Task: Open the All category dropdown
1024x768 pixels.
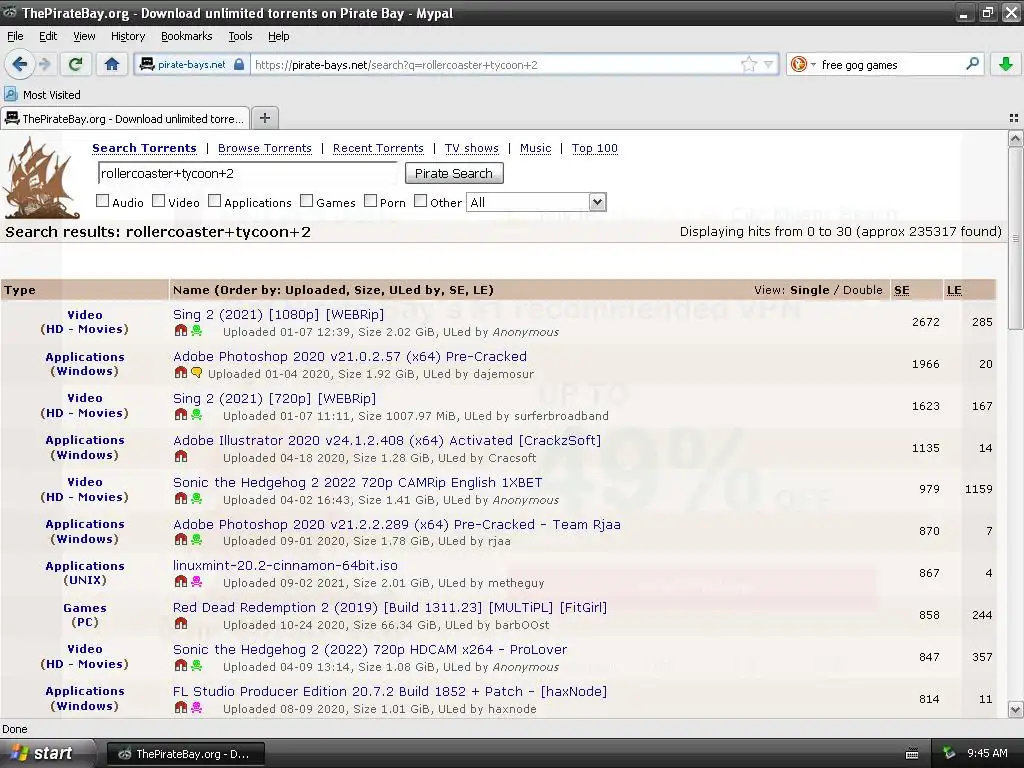Action: point(536,202)
